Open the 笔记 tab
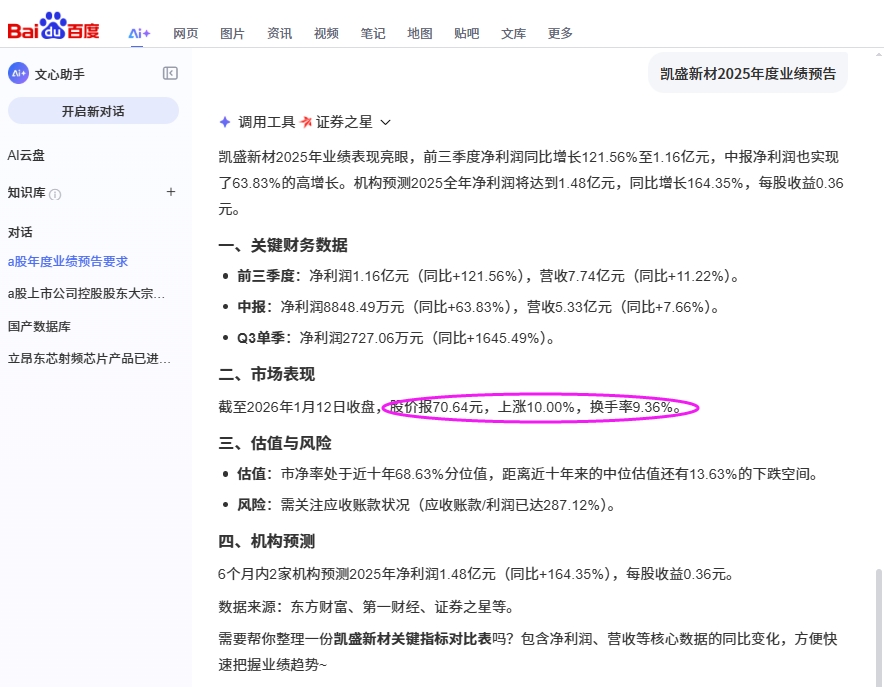The image size is (884, 687). coord(373,33)
